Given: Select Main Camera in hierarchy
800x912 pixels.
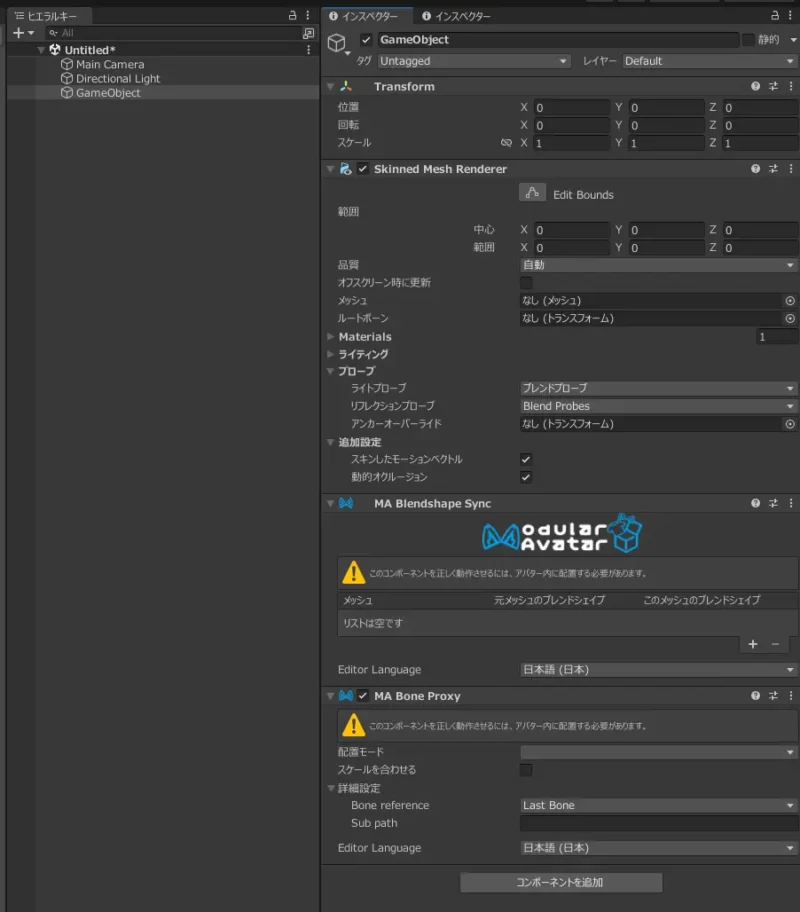Looking at the screenshot, I should [110, 65].
